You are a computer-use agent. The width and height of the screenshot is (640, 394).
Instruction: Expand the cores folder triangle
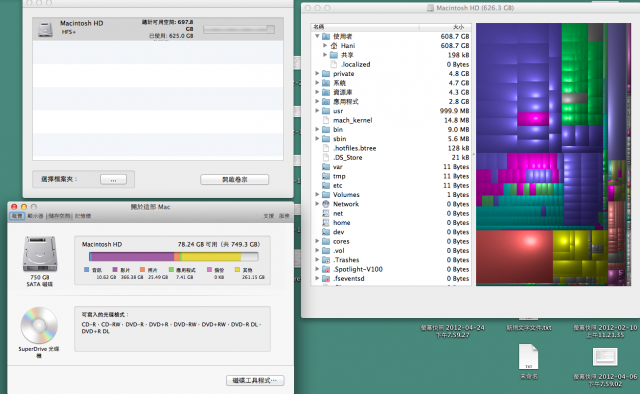(317, 241)
